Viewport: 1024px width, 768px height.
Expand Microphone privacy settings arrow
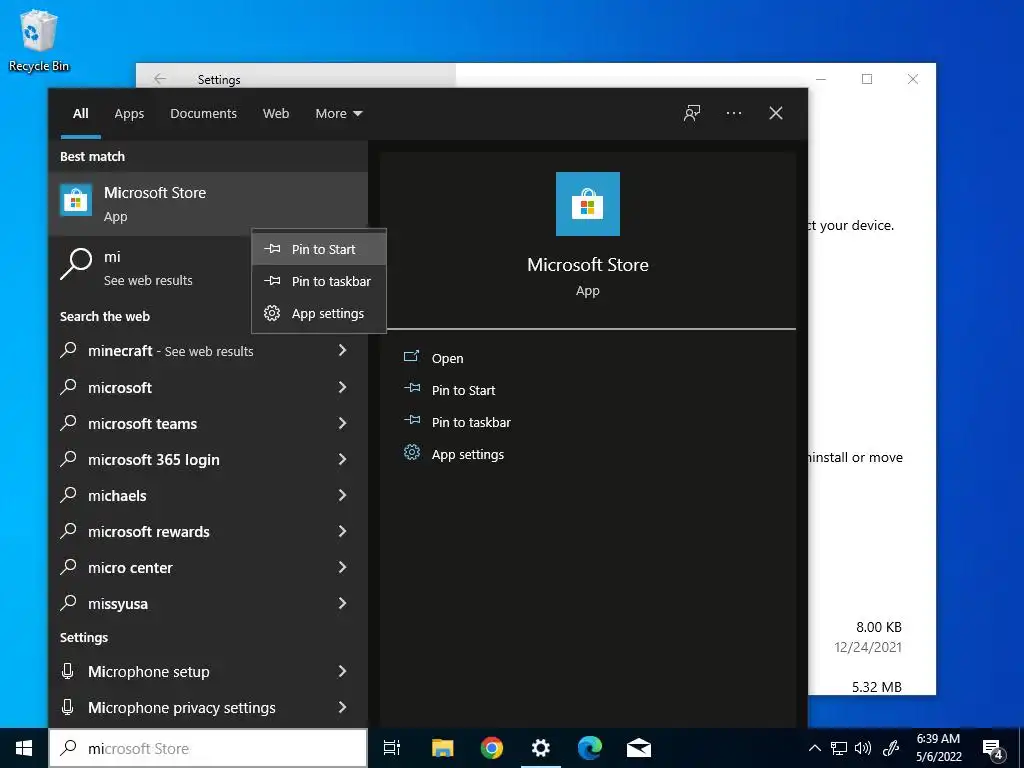pyautogui.click(x=342, y=707)
